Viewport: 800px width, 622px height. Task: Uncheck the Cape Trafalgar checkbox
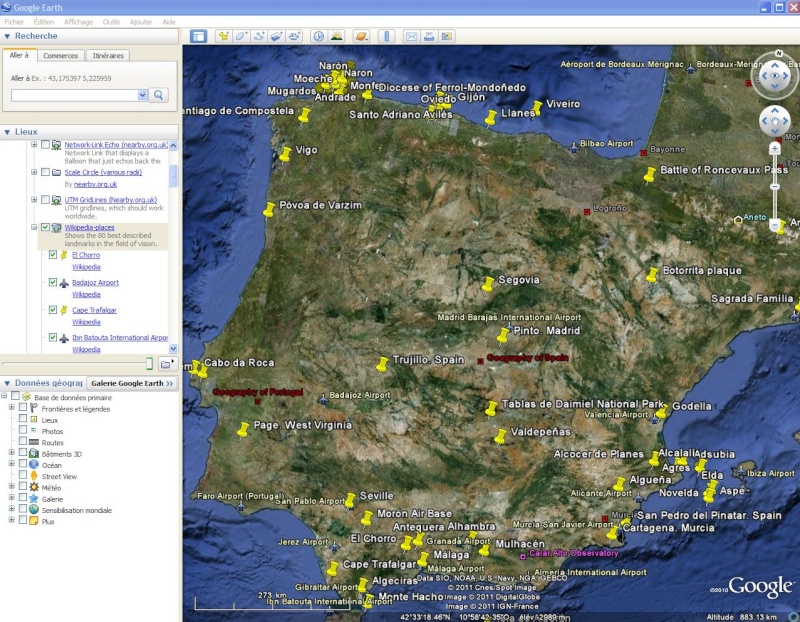pyautogui.click(x=53, y=310)
